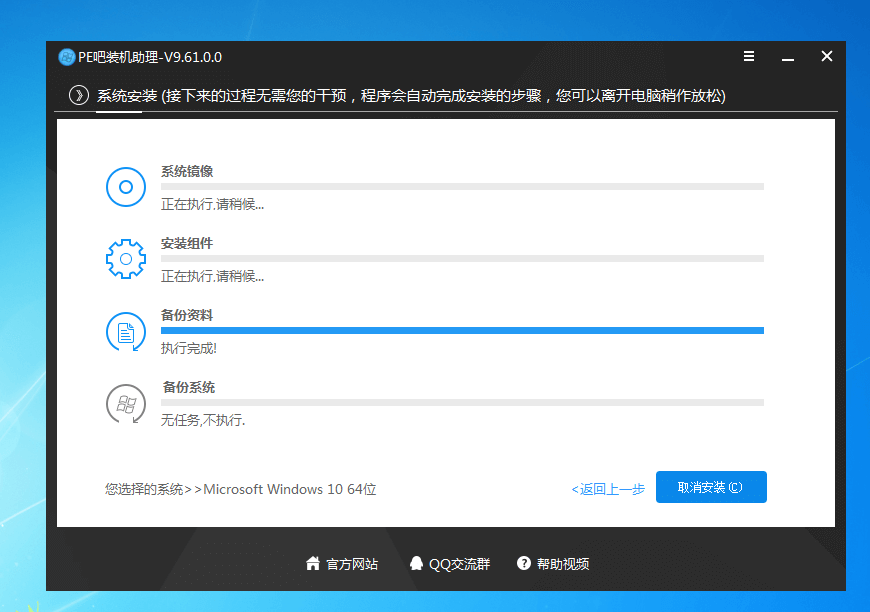Click 正在执行,请稍候... under 系统镜像
The image size is (870, 612).
pos(213,204)
